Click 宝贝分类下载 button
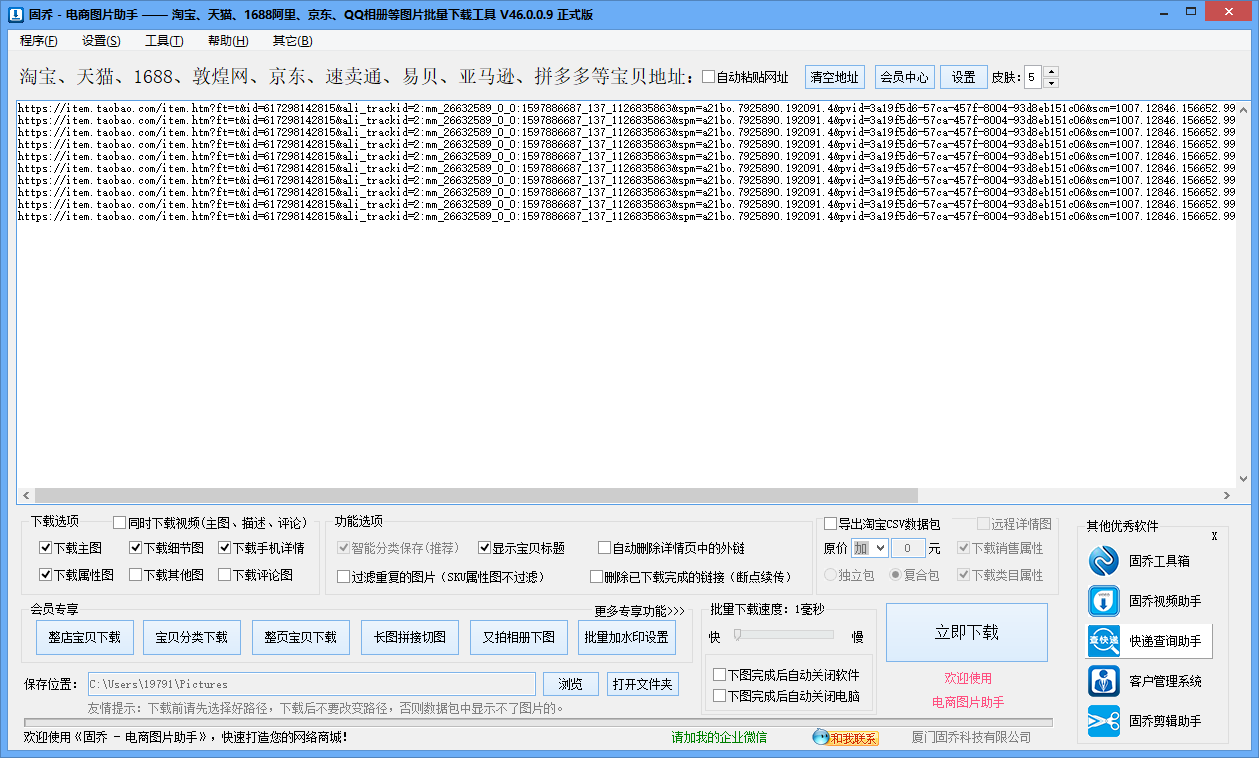Image resolution: width=1259 pixels, height=758 pixels. 192,637
